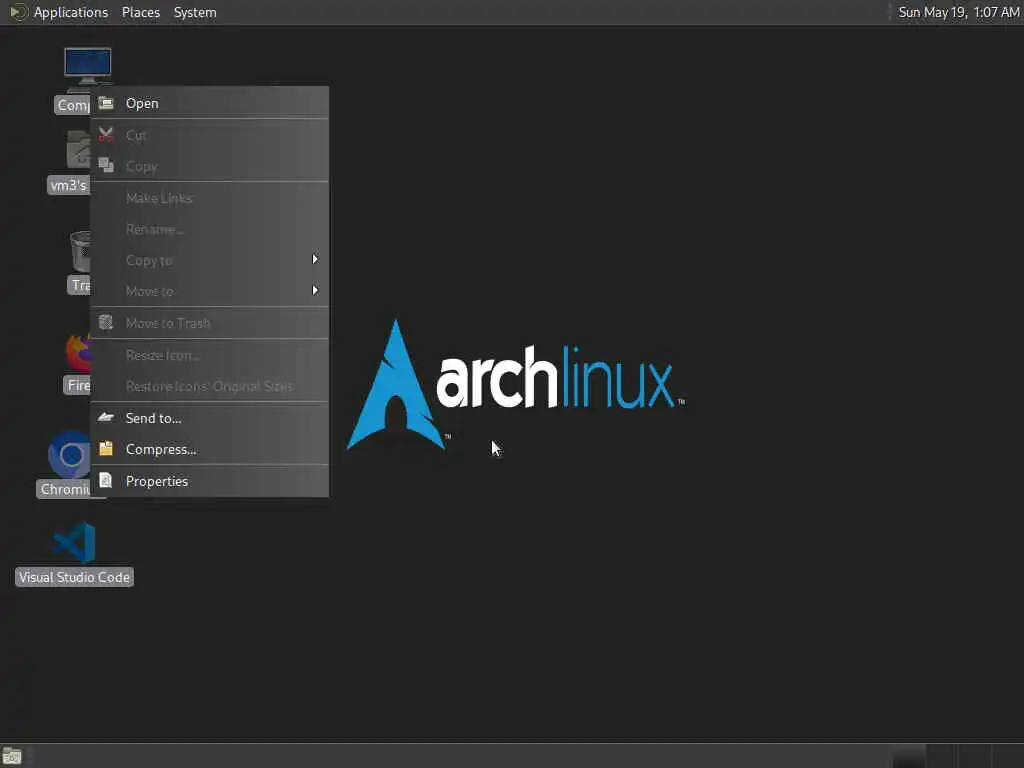Open the System menu
Screen dimensions: 1024x768
[x=195, y=12]
